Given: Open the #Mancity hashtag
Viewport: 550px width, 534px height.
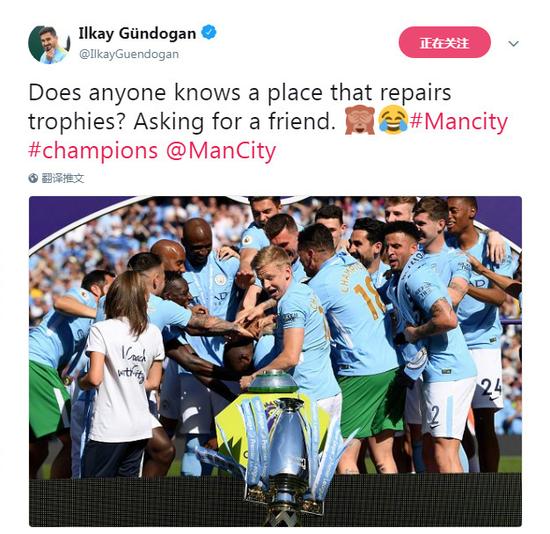Looking at the screenshot, I should coord(458,121).
